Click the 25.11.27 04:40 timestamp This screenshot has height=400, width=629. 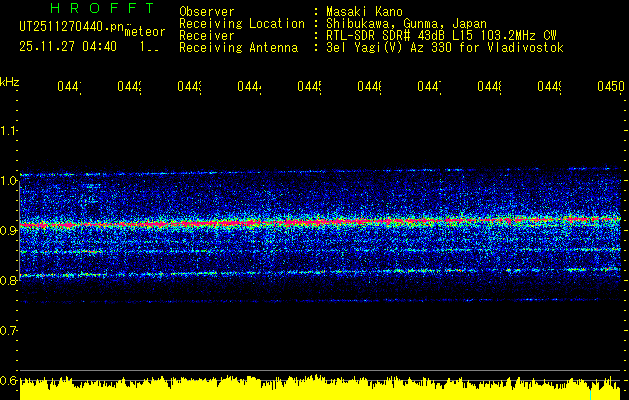(x=67, y=46)
